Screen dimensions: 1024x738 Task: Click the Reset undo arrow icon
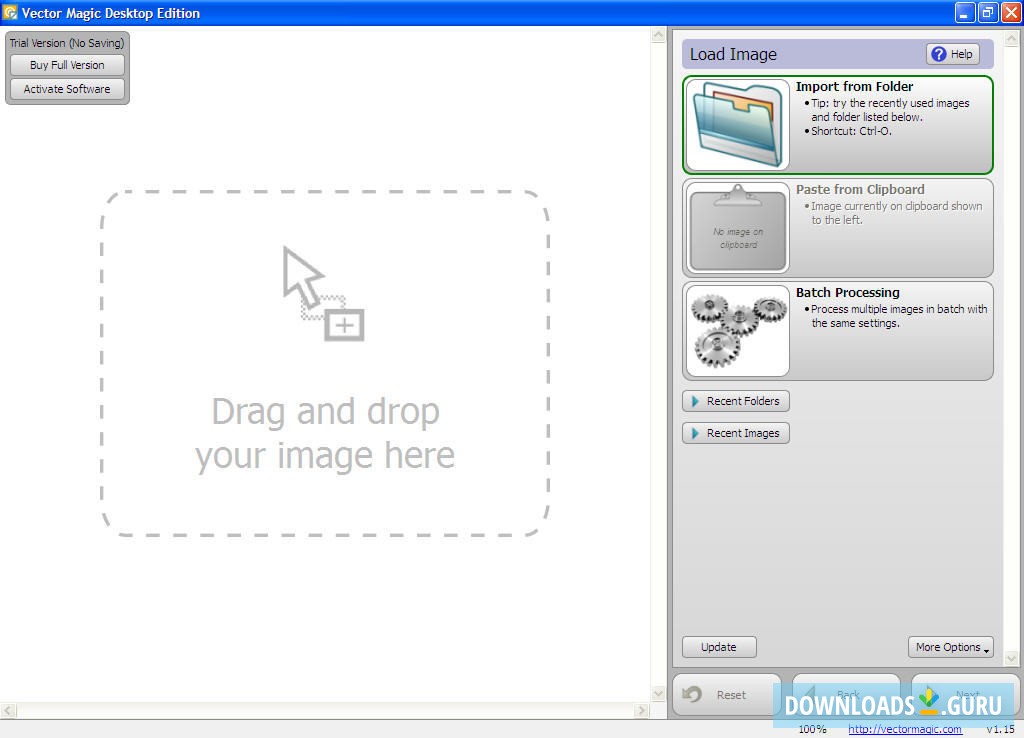(692, 694)
